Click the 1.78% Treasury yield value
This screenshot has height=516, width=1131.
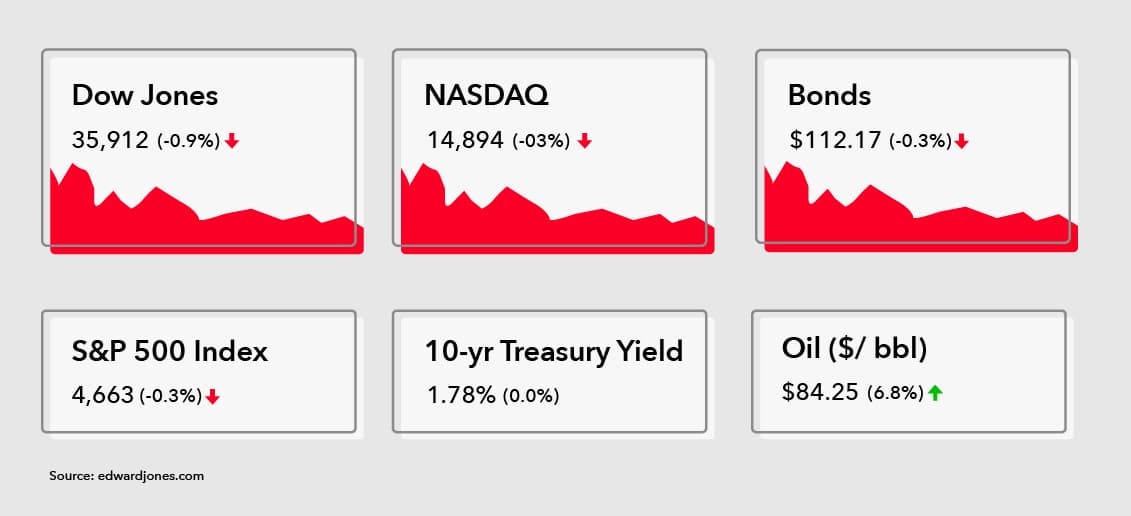(x=459, y=395)
